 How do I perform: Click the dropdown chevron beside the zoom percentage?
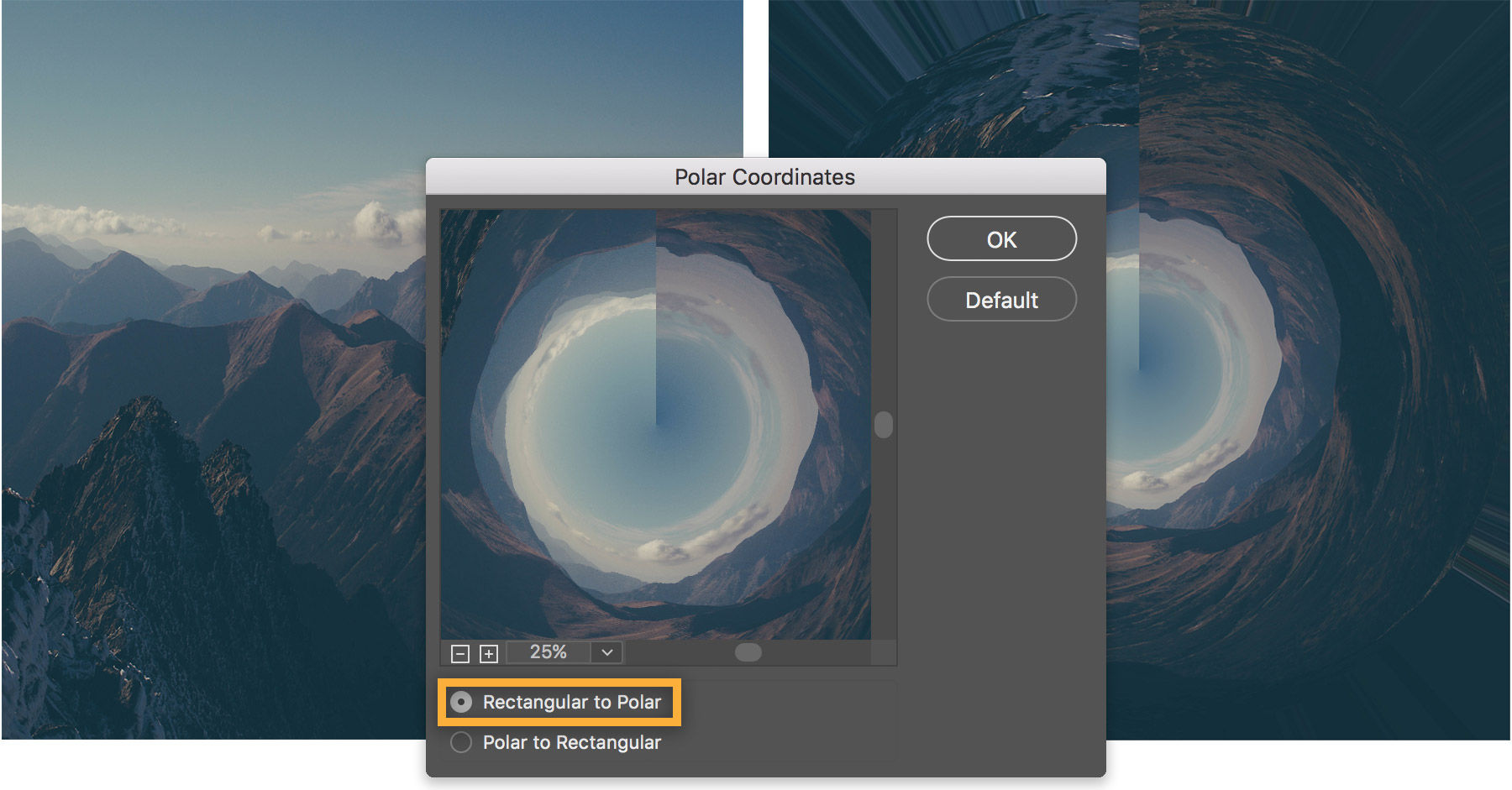606,651
